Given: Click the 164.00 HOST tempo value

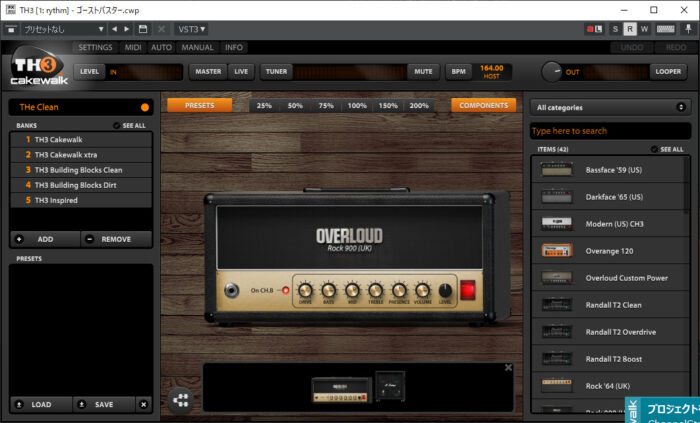Looking at the screenshot, I should pos(492,72).
